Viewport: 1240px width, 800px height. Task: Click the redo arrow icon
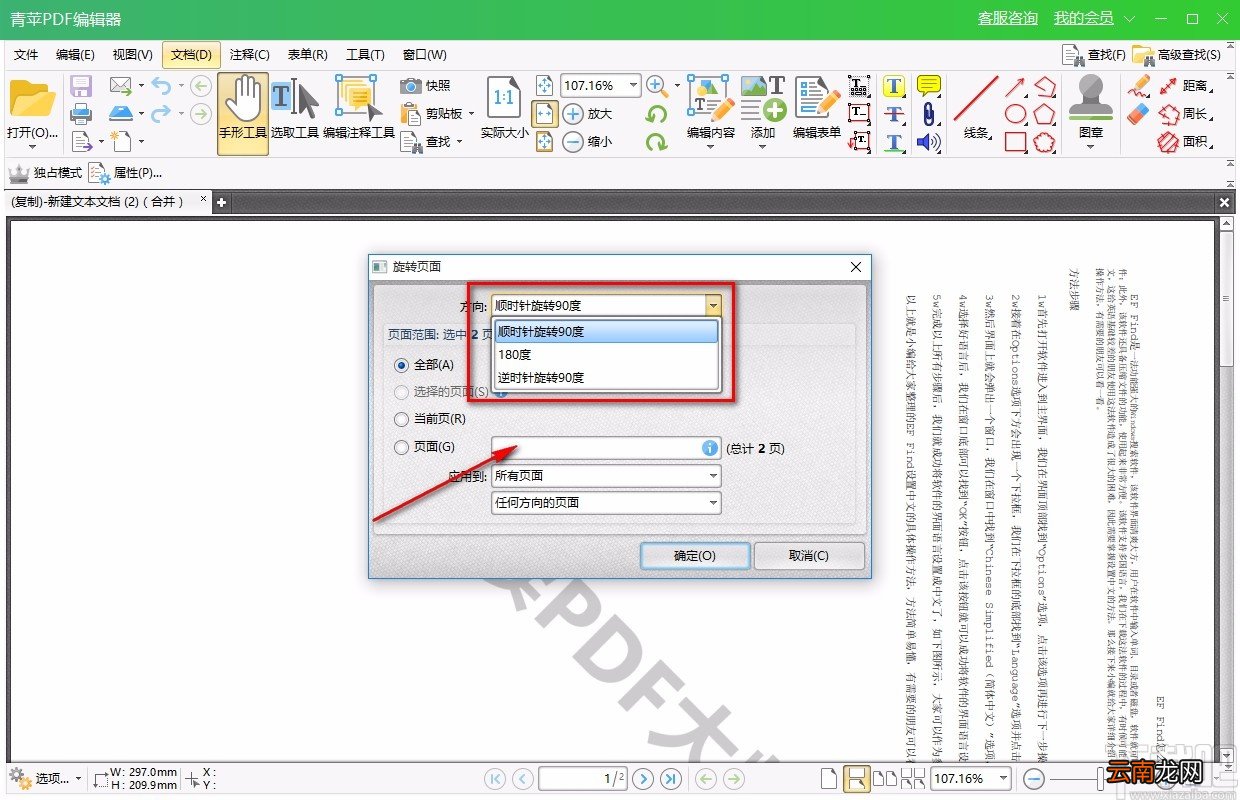pyautogui.click(x=161, y=113)
